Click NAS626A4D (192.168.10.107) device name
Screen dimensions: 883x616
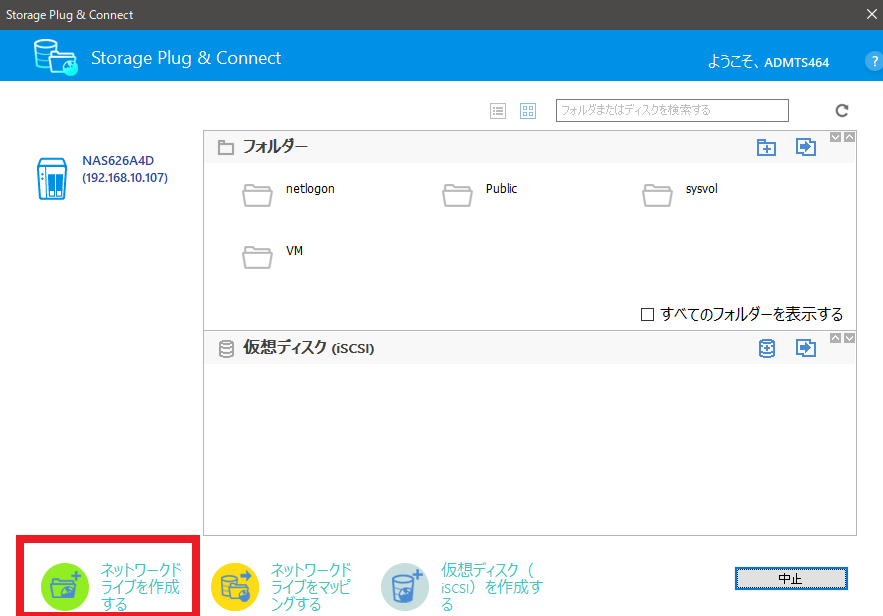125,169
